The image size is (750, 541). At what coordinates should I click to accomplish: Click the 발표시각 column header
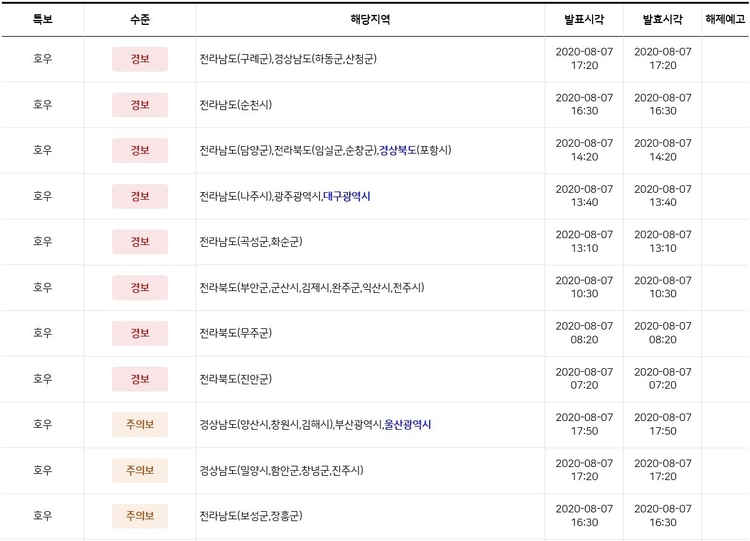pyautogui.click(x=584, y=19)
